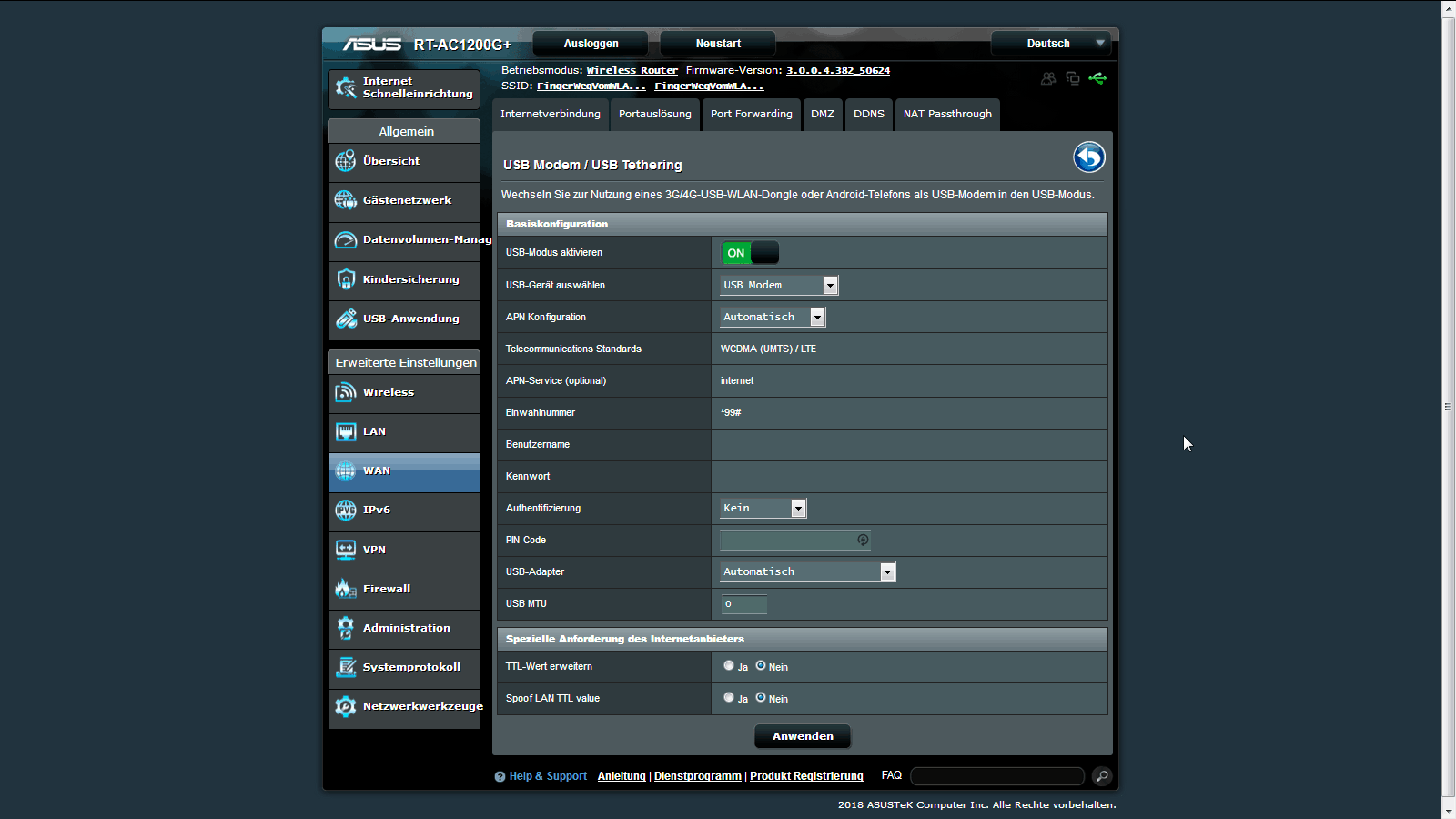Click the PIN-Code input field
The height and width of the screenshot is (819, 1456).
pyautogui.click(x=795, y=541)
